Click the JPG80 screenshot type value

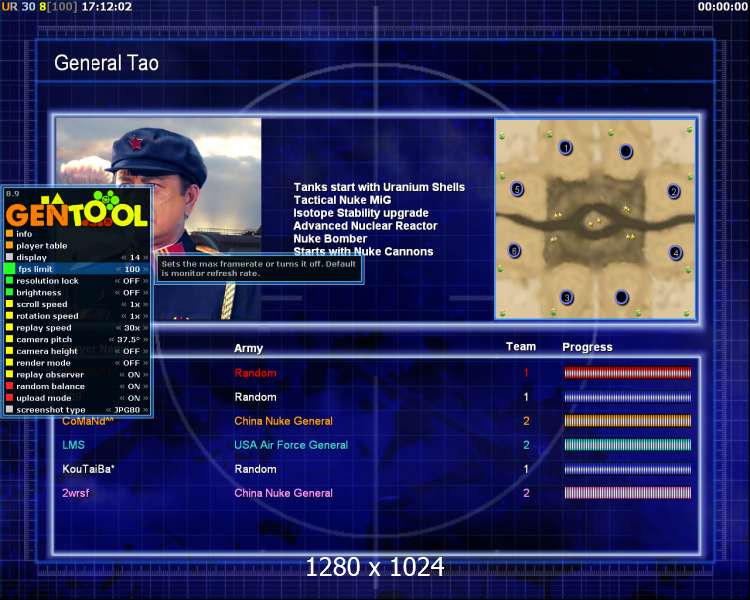(x=127, y=410)
